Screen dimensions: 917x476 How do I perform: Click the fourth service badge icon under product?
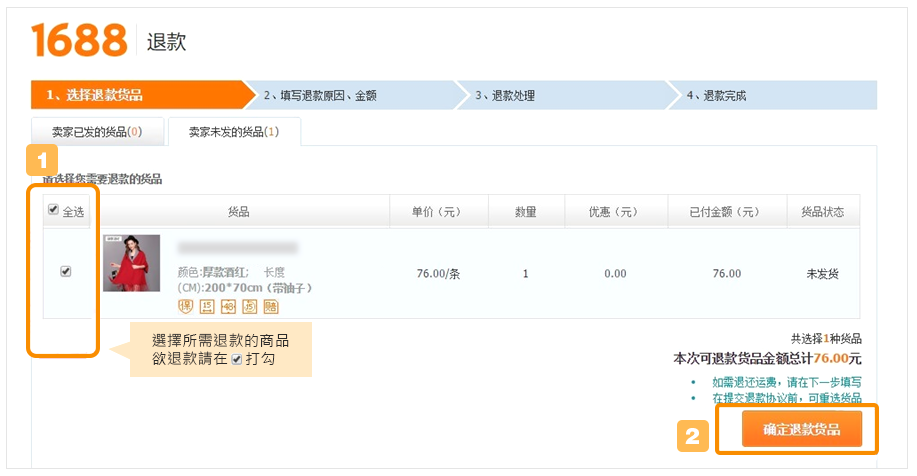250,306
